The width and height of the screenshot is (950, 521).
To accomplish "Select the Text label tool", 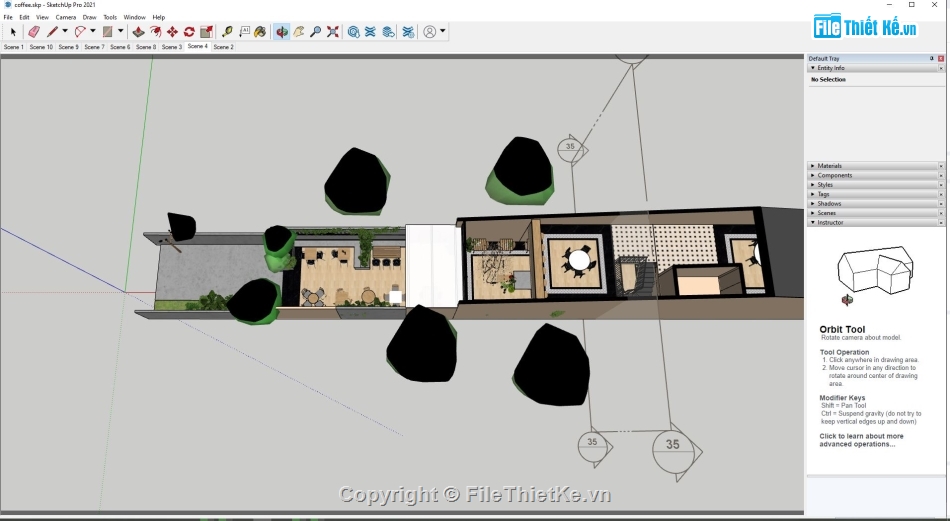I will coord(244,32).
